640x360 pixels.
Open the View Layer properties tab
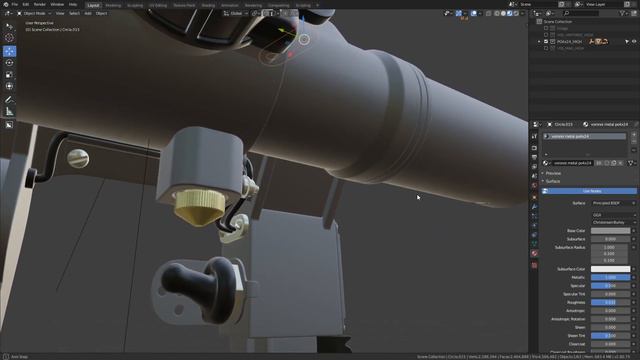point(534,167)
